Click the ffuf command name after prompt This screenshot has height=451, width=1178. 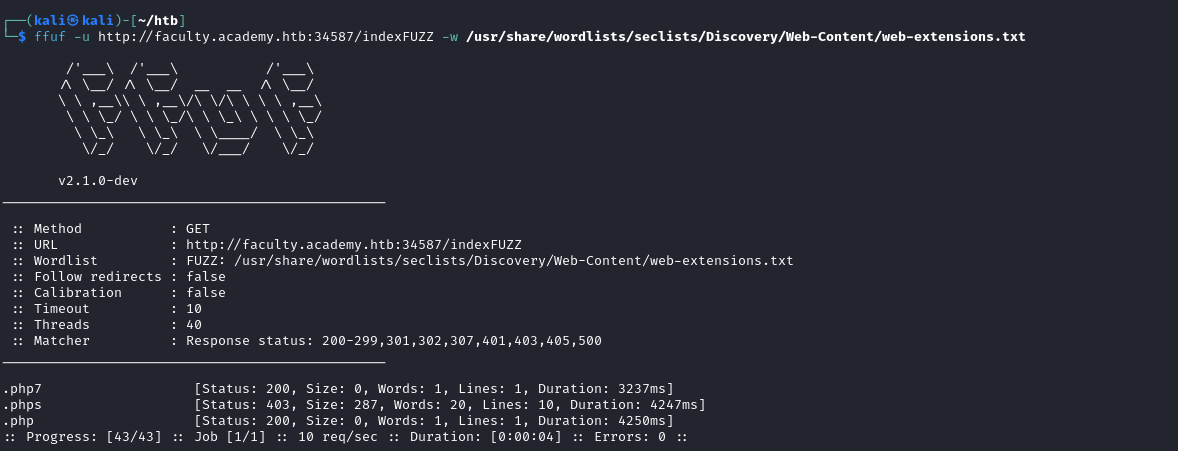[50, 37]
